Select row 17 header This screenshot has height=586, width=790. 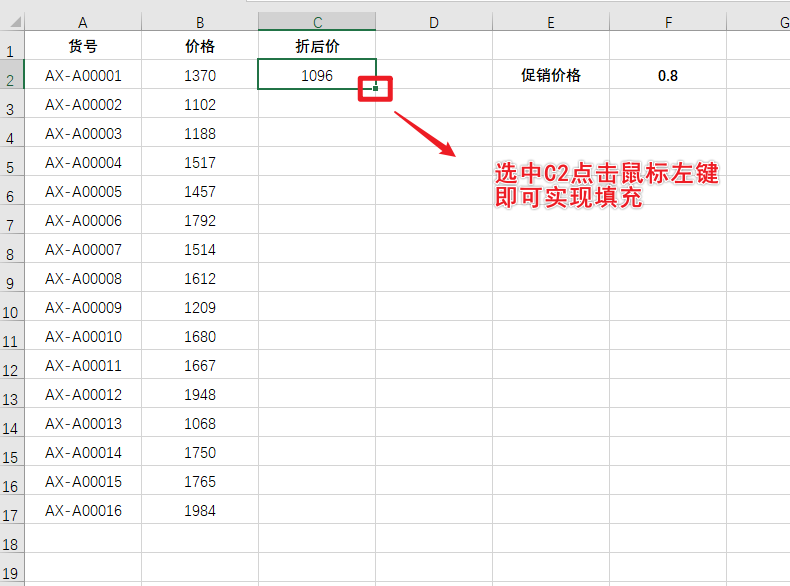click(x=12, y=510)
